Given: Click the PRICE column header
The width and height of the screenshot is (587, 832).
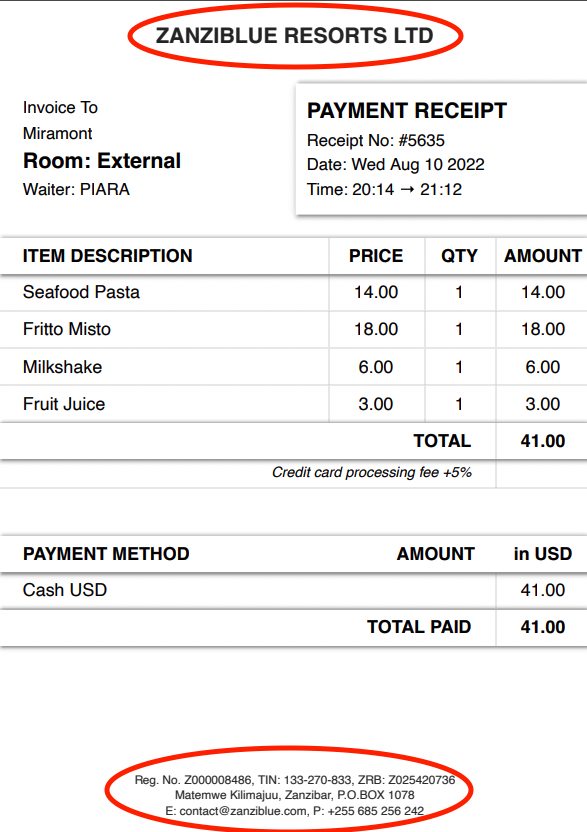Looking at the screenshot, I should point(376,256).
